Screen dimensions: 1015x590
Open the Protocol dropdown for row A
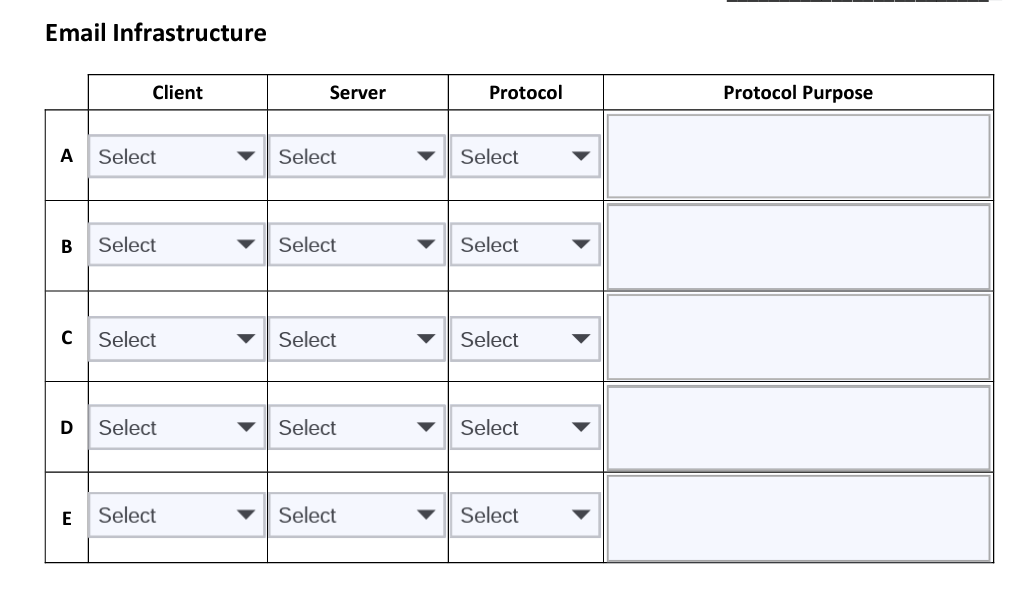pos(525,156)
